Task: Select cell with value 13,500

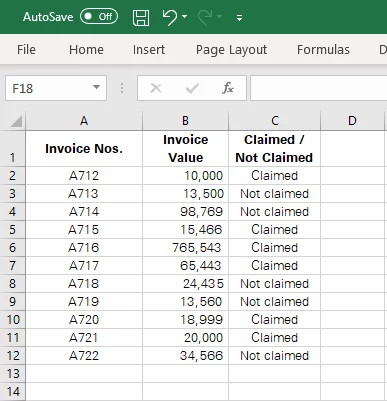Action: [x=185, y=194]
